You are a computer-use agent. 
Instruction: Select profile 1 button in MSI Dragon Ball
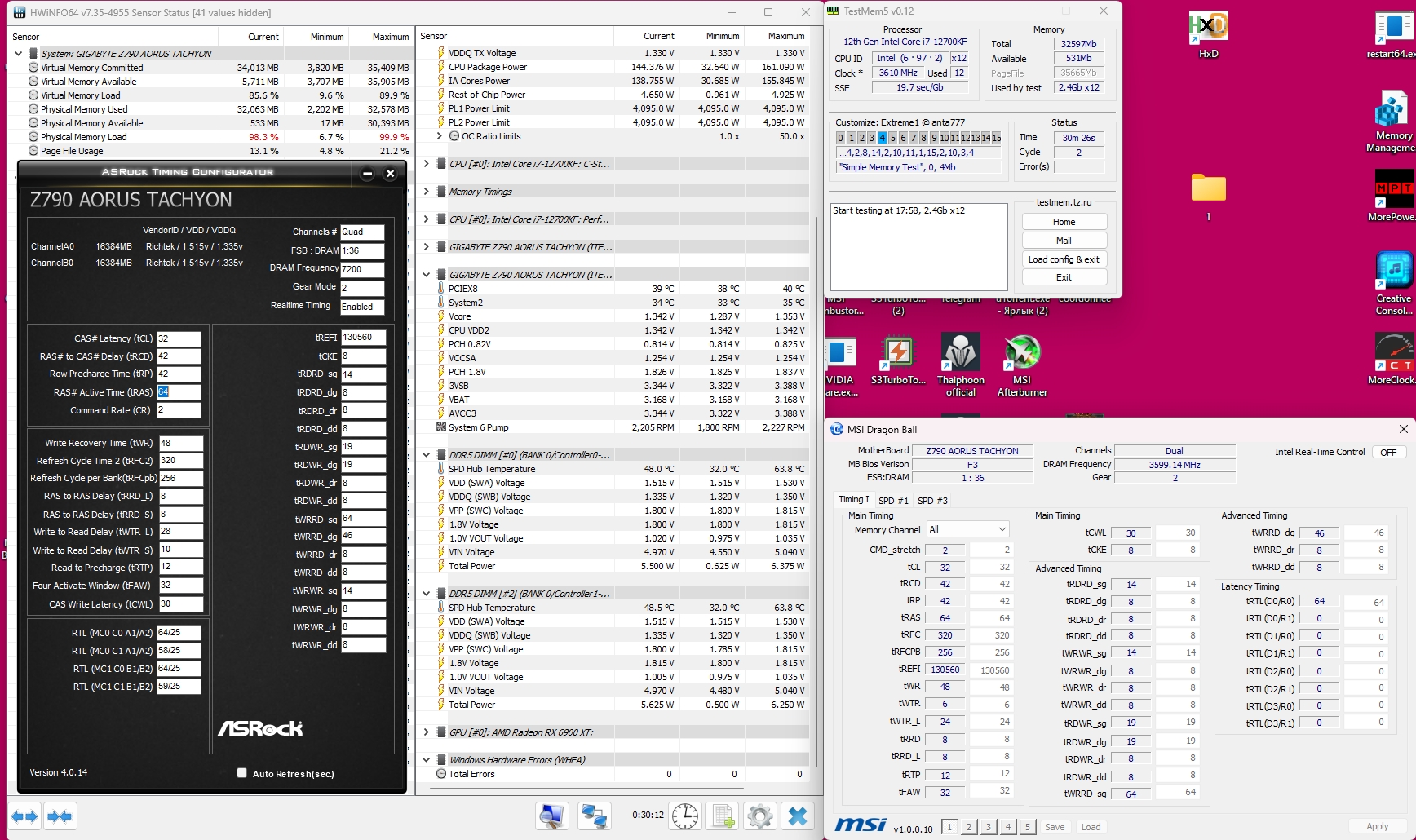949,827
